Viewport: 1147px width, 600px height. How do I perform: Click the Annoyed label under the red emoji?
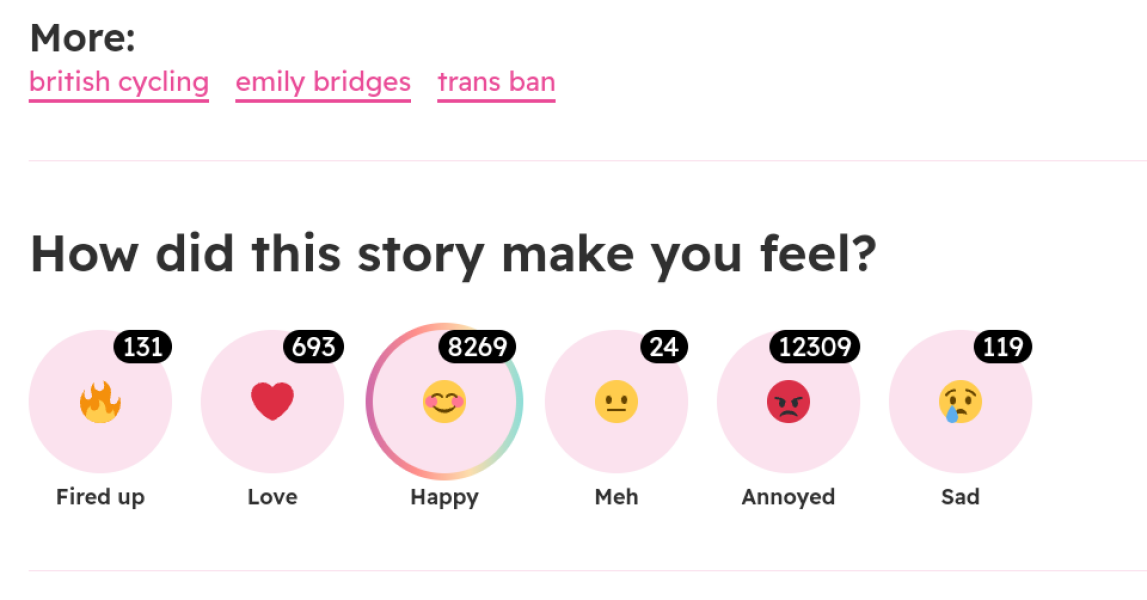coord(788,496)
